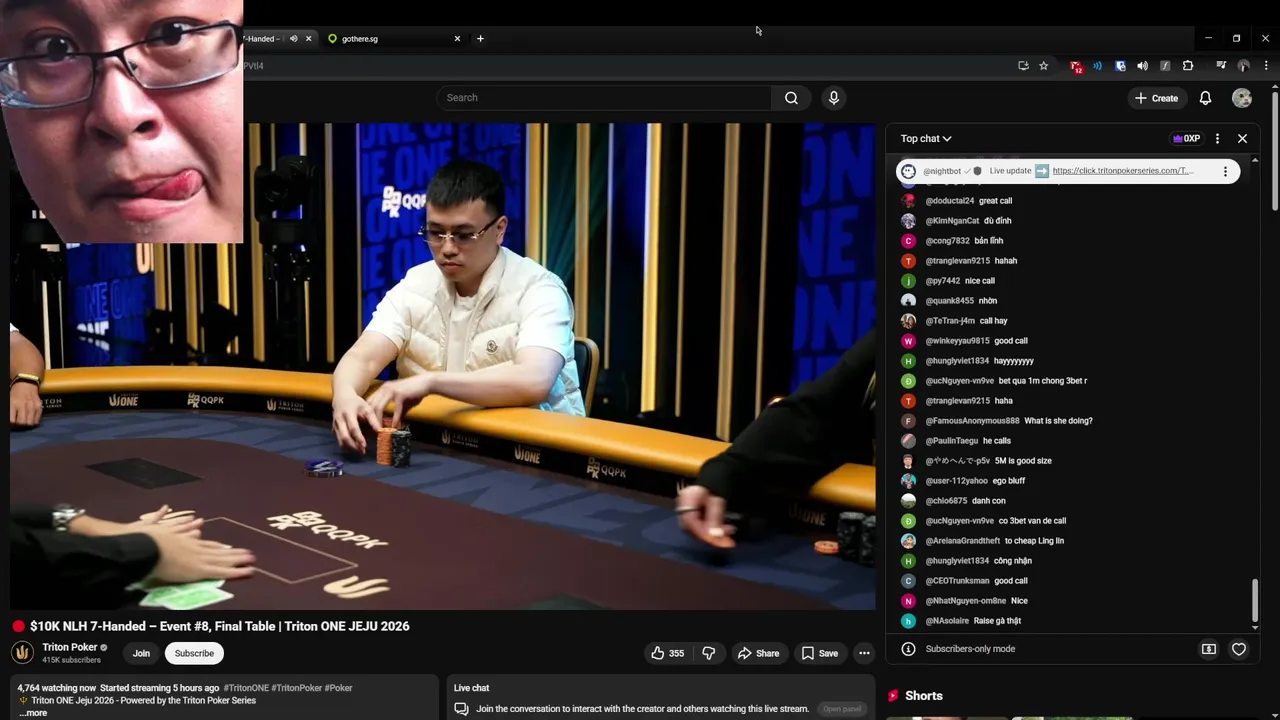Image resolution: width=1280 pixels, height=720 pixels.
Task: Click the Open panel button for Live chat
Action: point(841,709)
